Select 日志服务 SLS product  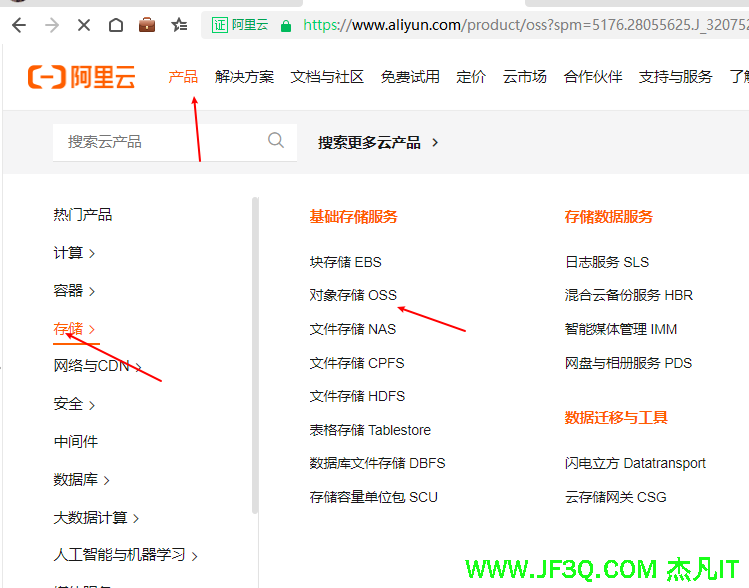[606, 262]
